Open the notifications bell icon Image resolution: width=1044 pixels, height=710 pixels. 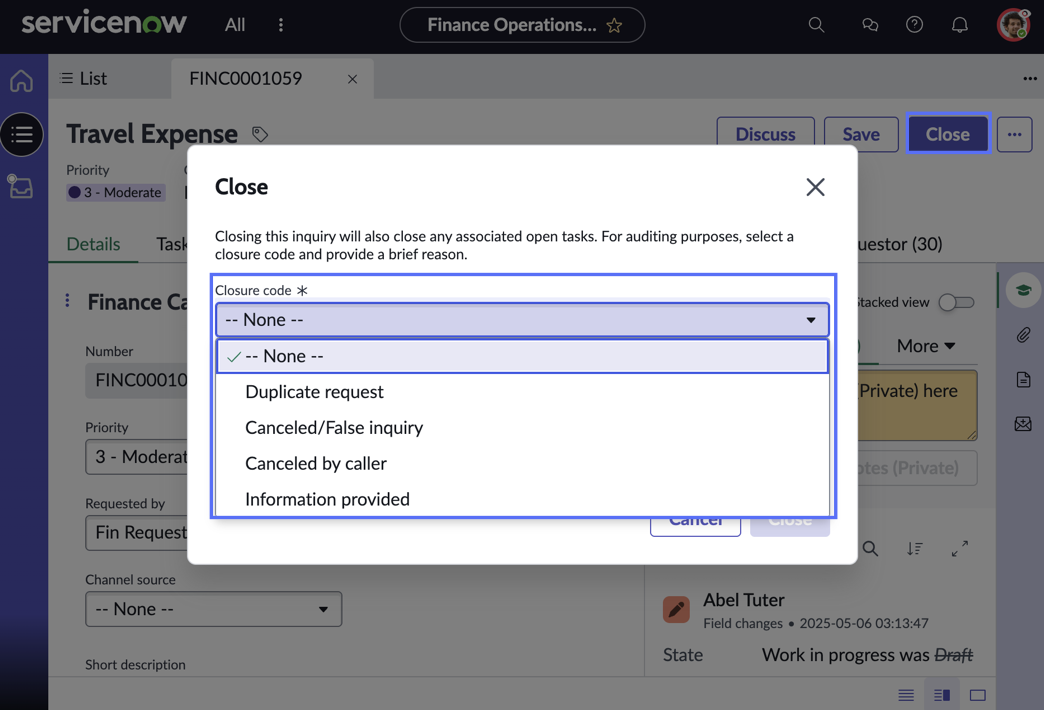[959, 25]
